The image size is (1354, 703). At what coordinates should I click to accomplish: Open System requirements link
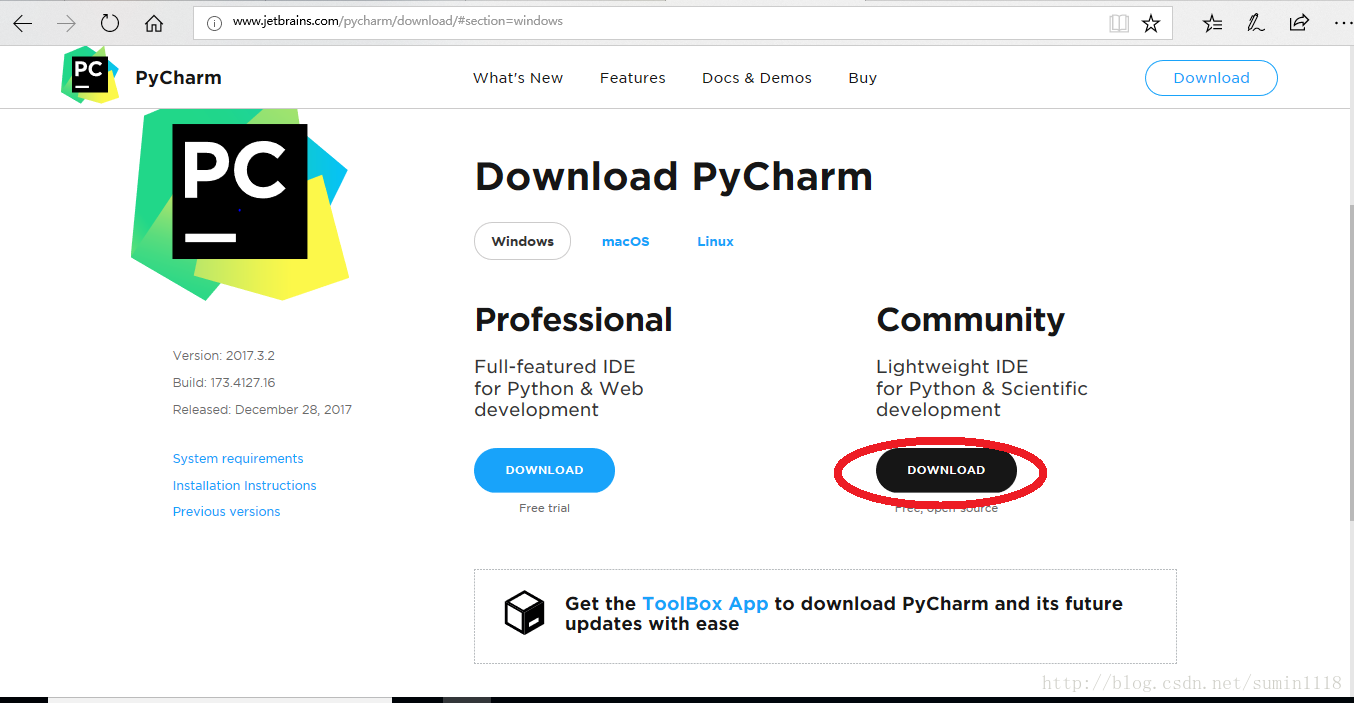click(x=238, y=459)
